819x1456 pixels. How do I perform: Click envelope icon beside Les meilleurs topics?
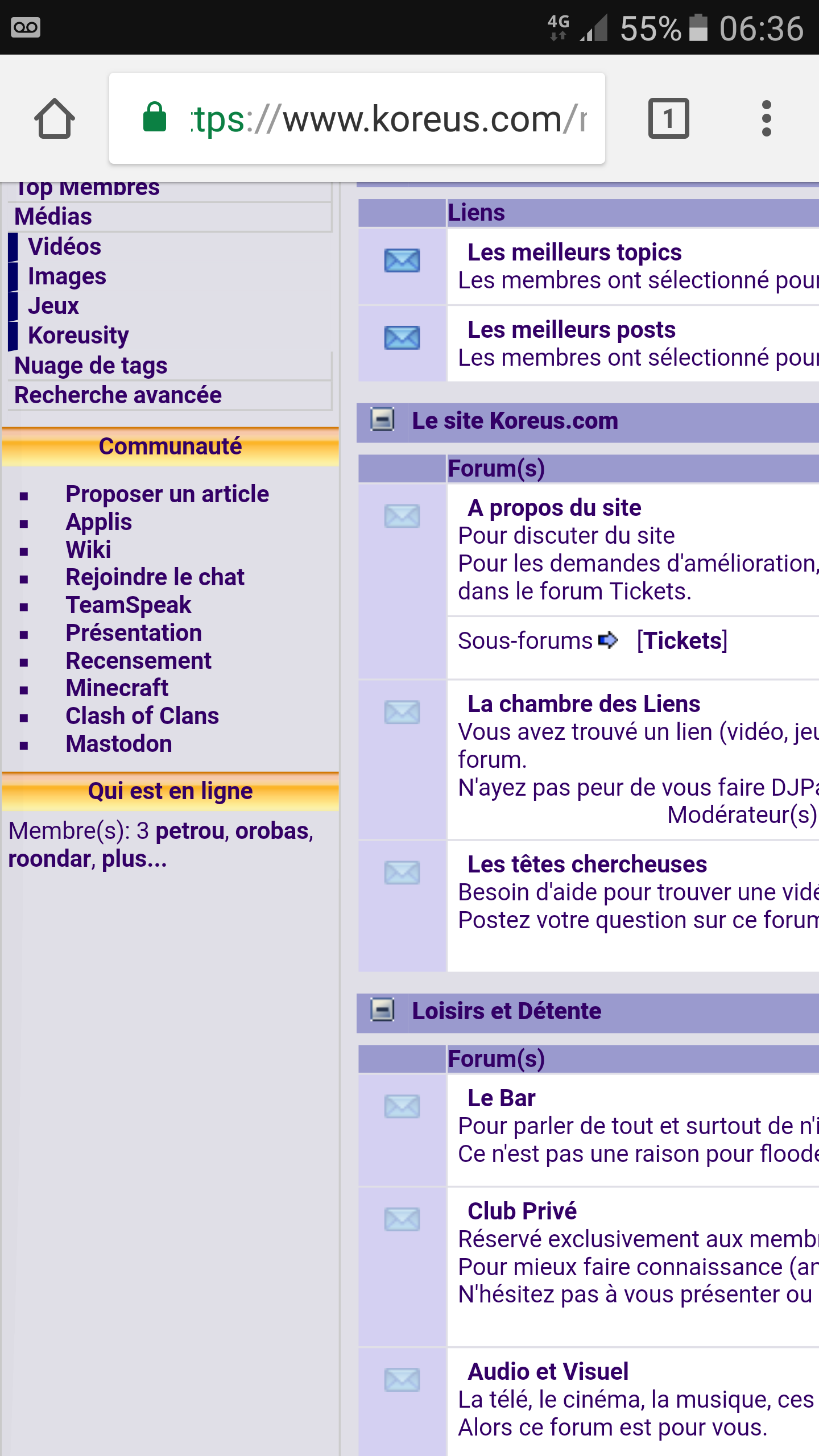[402, 260]
